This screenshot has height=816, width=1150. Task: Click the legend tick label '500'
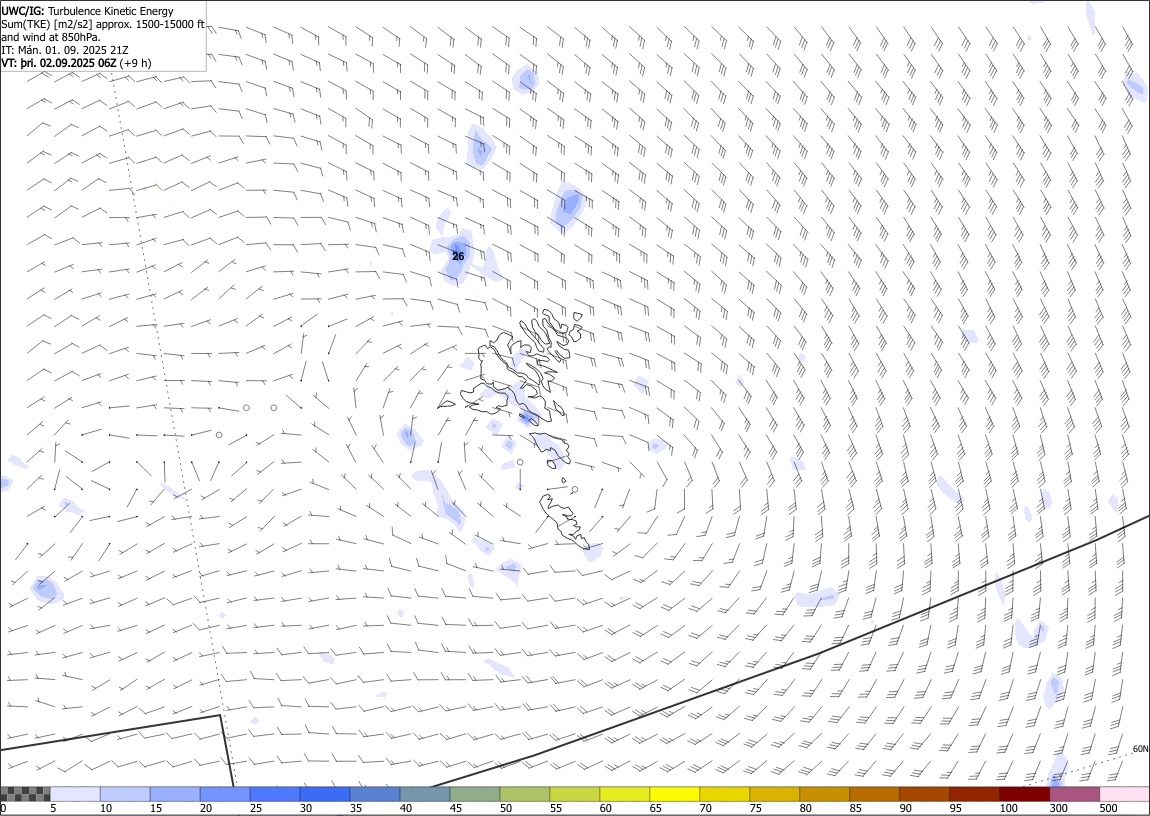[x=1108, y=809]
